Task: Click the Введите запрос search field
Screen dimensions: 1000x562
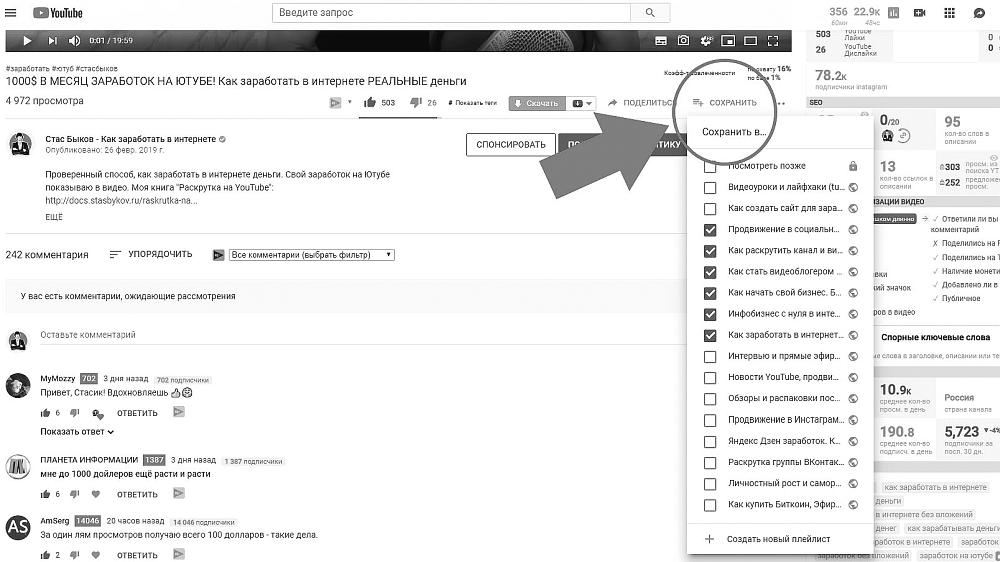Action: 451,13
